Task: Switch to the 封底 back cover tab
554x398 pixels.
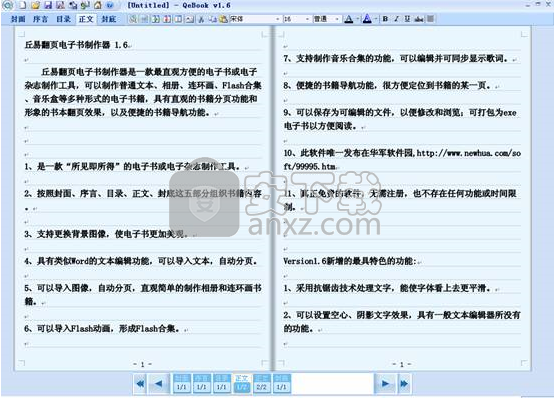Action: tap(109, 19)
